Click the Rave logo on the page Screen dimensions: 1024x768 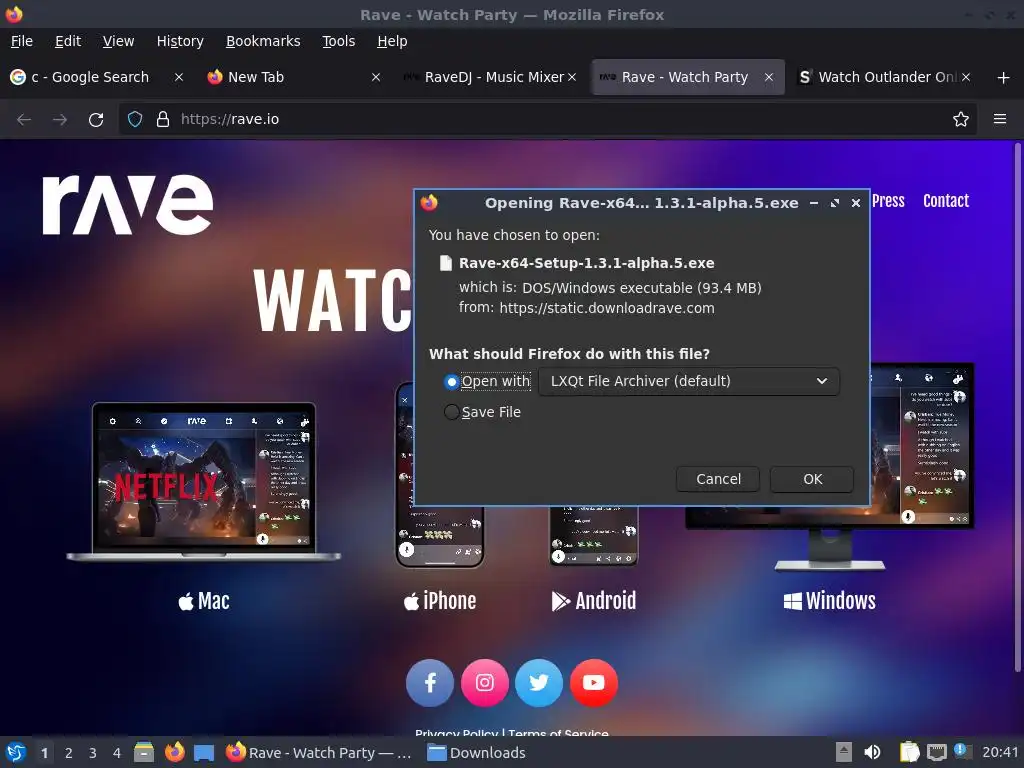tap(128, 204)
